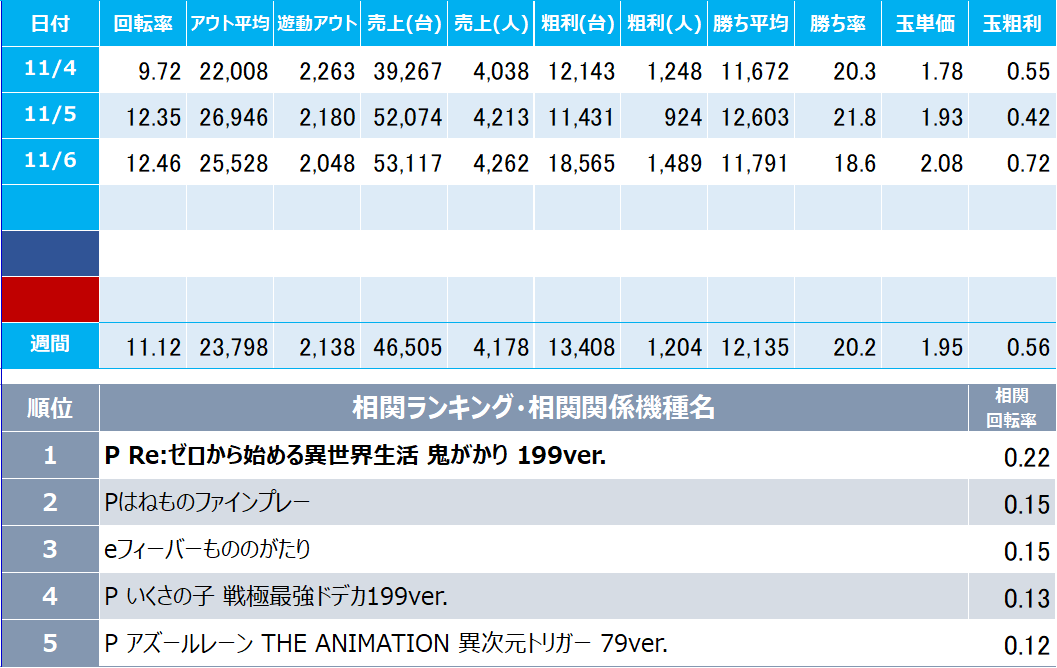Image resolution: width=1057 pixels, height=668 pixels.
Task: Select the 11/6 date row label
Action: (x=49, y=162)
